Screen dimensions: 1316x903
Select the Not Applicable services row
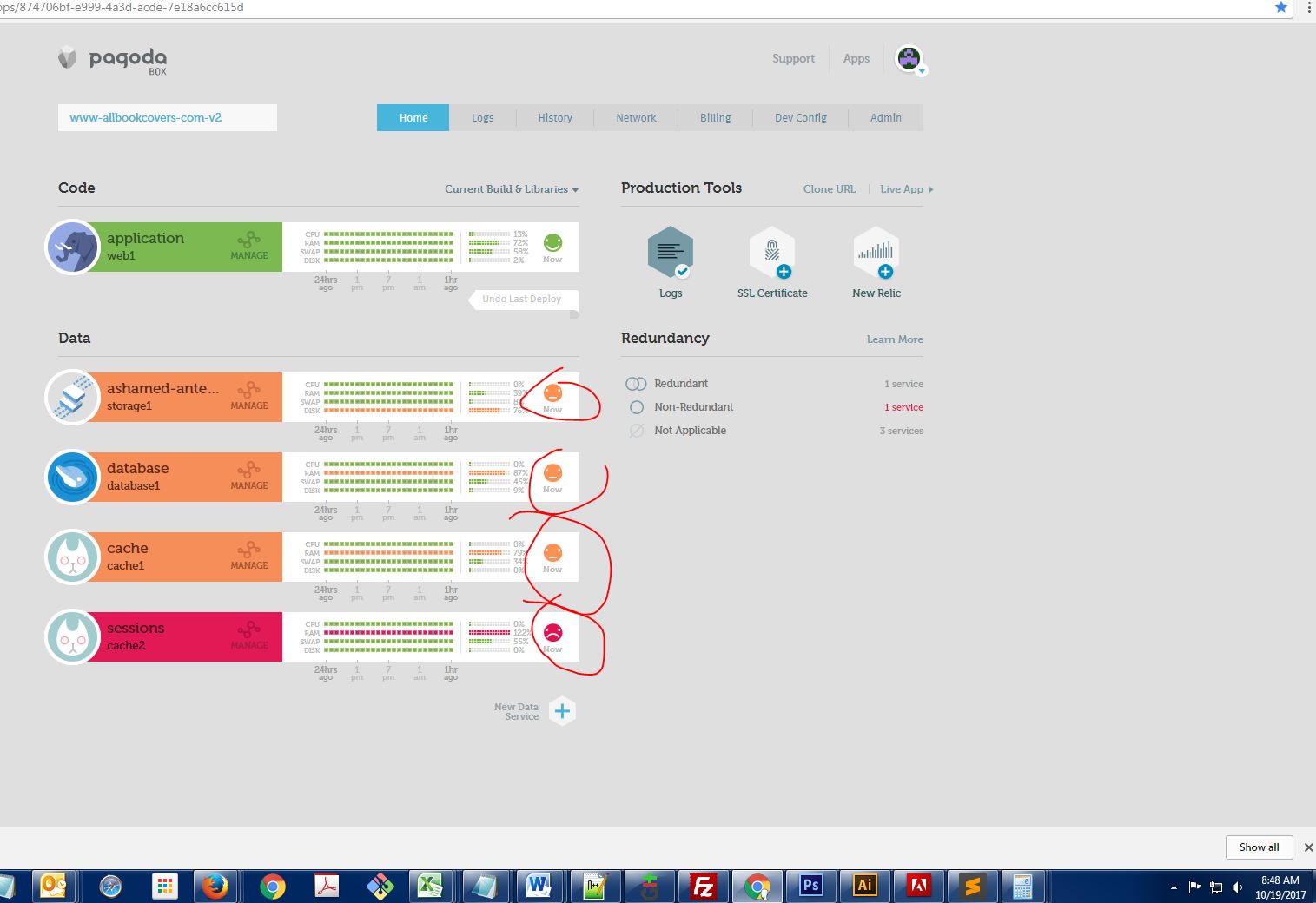click(x=774, y=431)
